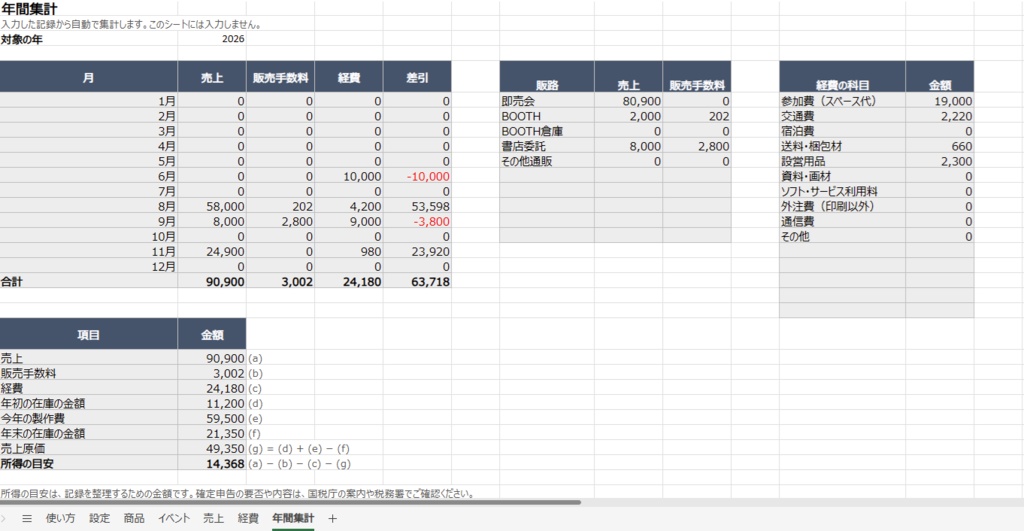The height and width of the screenshot is (531, 1024).
Task: Select the 所得の目安 value 14,368
Action: (x=212, y=464)
